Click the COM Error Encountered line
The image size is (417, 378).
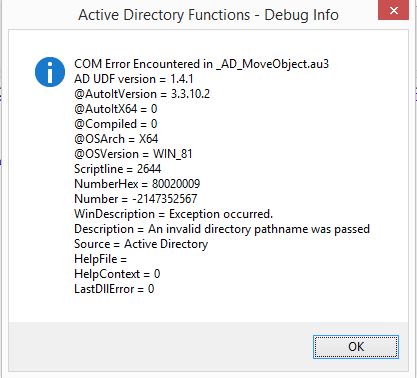pos(201,64)
